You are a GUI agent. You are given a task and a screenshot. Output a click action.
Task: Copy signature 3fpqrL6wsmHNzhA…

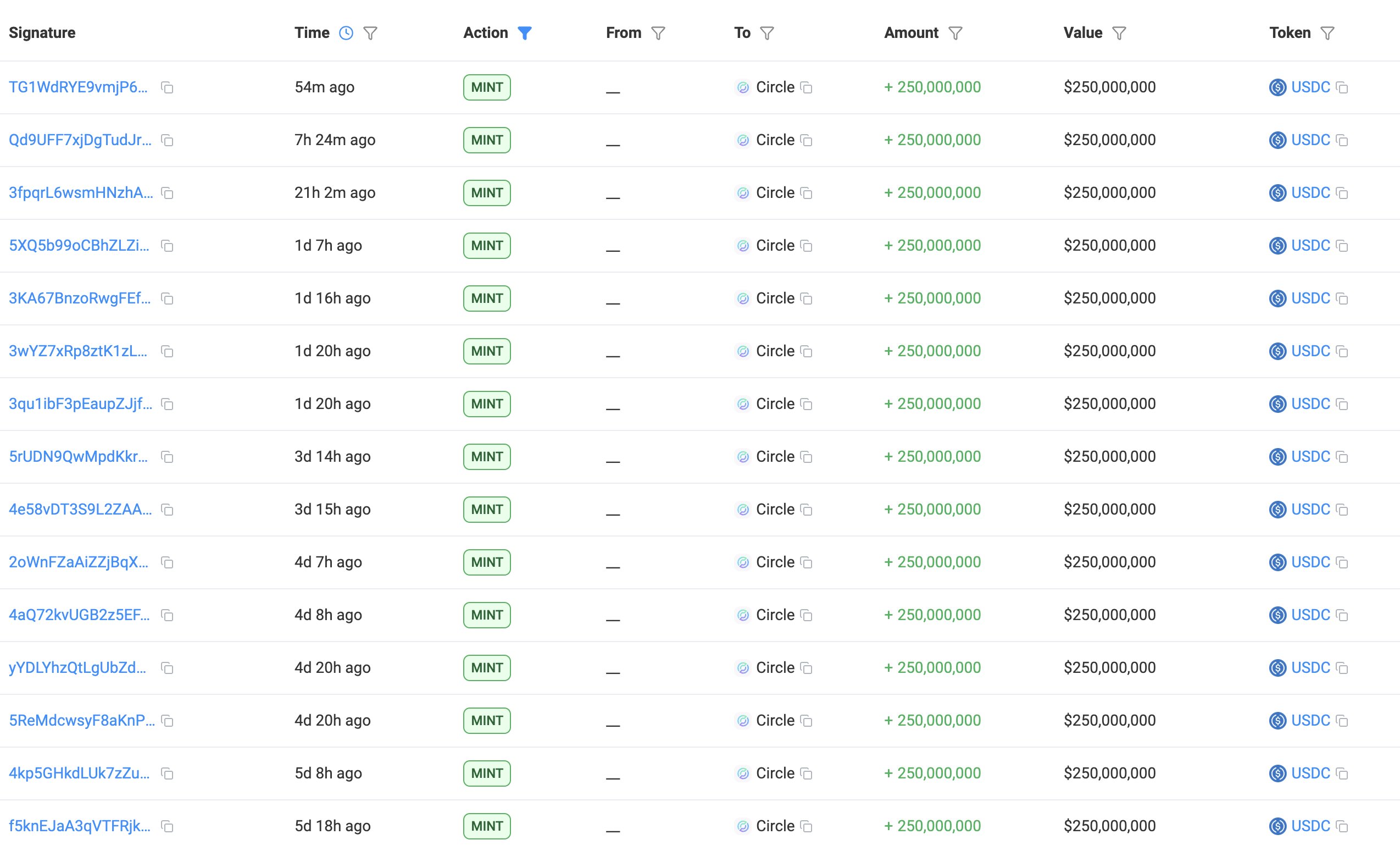[167, 194]
